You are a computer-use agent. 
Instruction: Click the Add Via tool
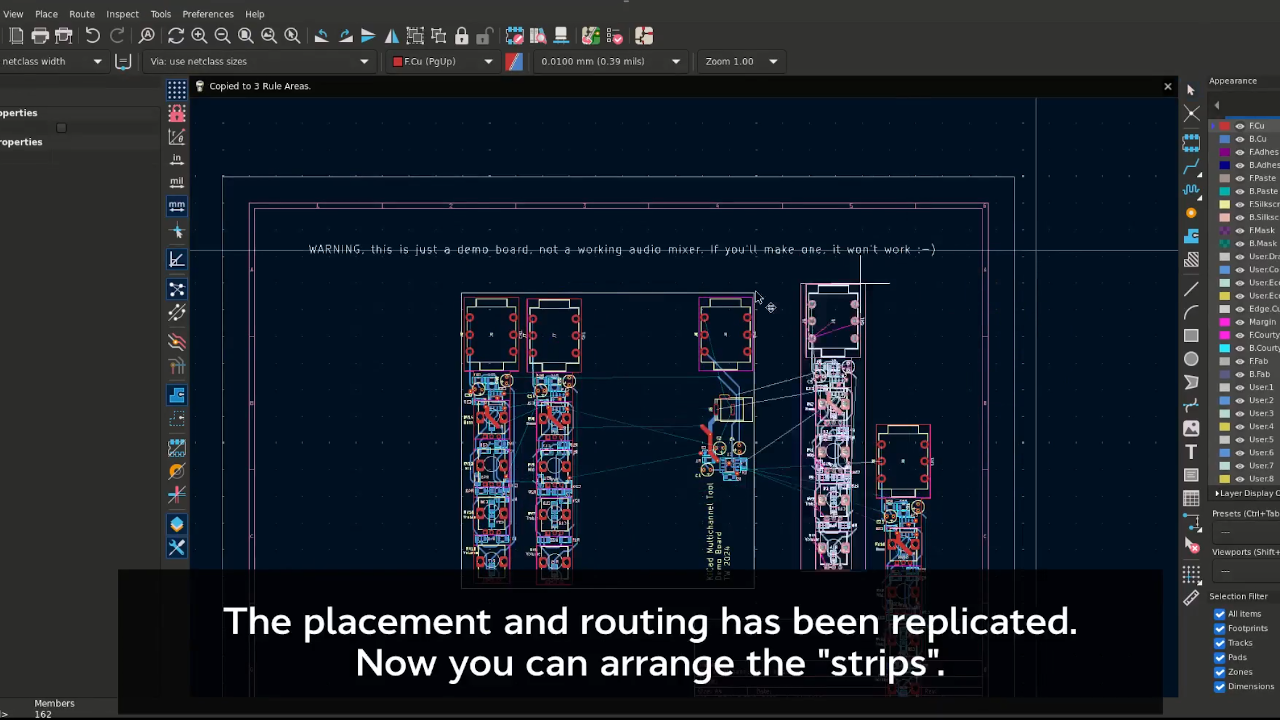pos(1191,213)
